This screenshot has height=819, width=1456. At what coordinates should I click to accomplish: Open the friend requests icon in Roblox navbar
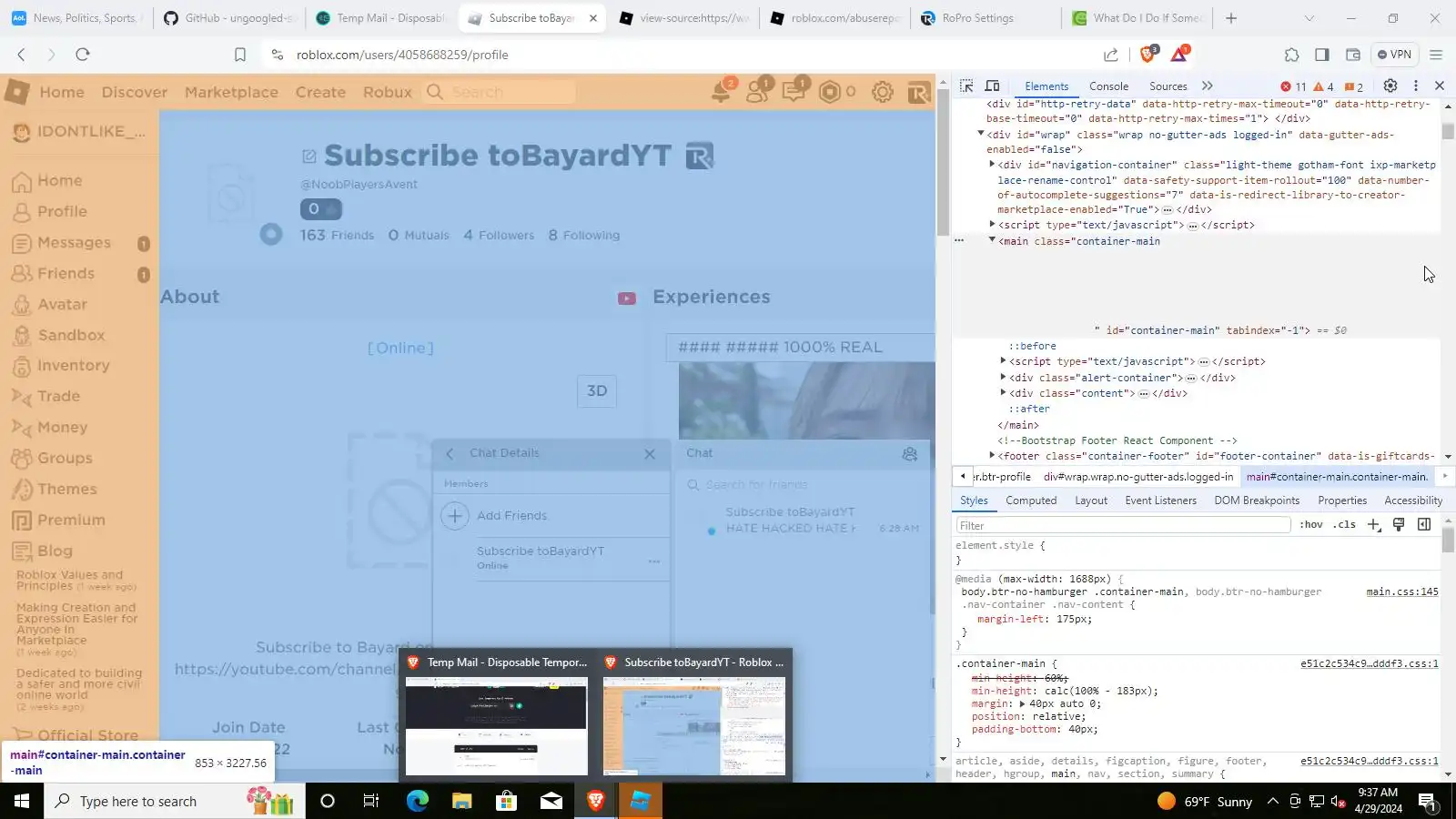pyautogui.click(x=757, y=92)
